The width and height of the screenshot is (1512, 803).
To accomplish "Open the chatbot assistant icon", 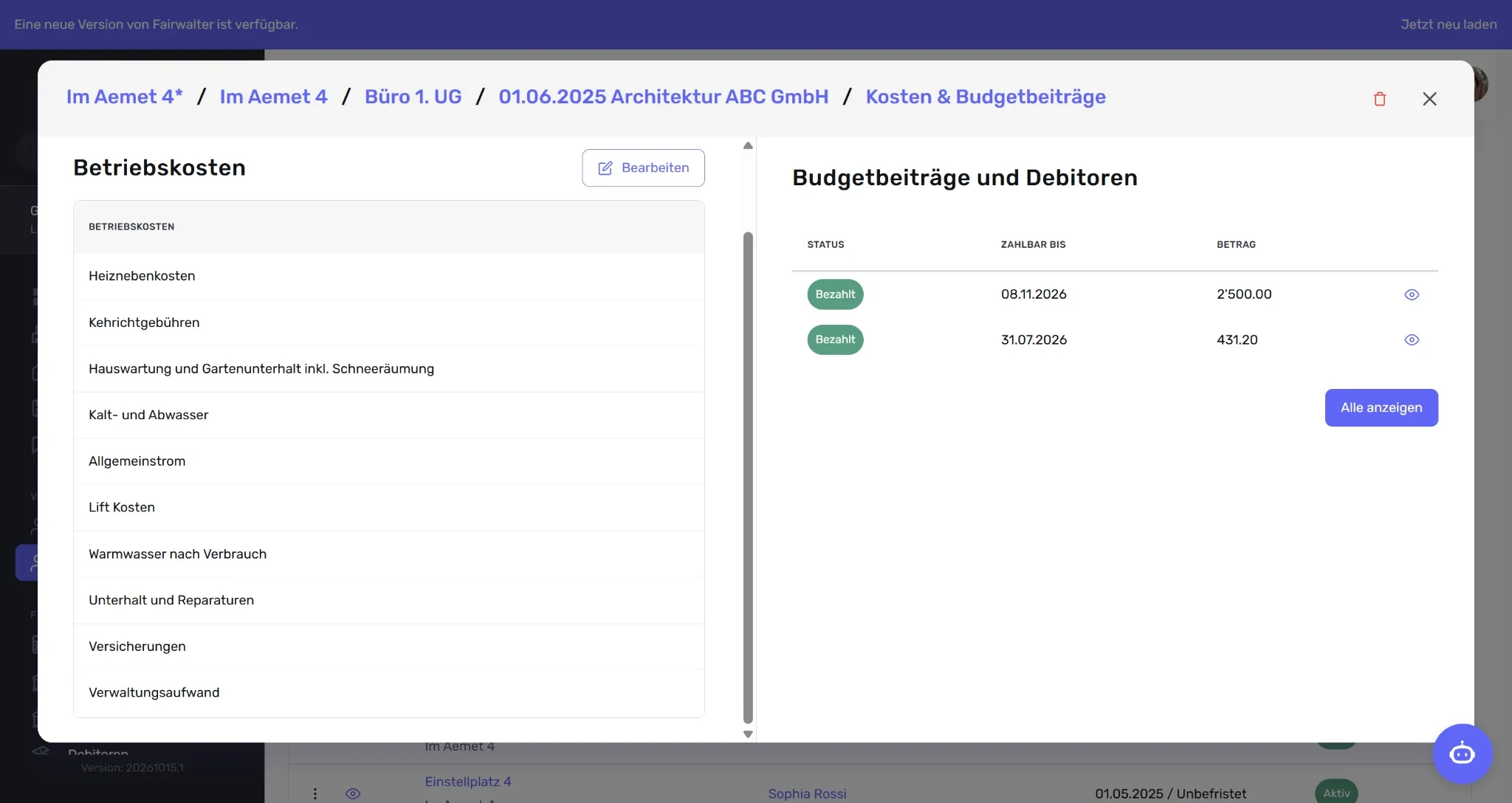I will point(1463,754).
